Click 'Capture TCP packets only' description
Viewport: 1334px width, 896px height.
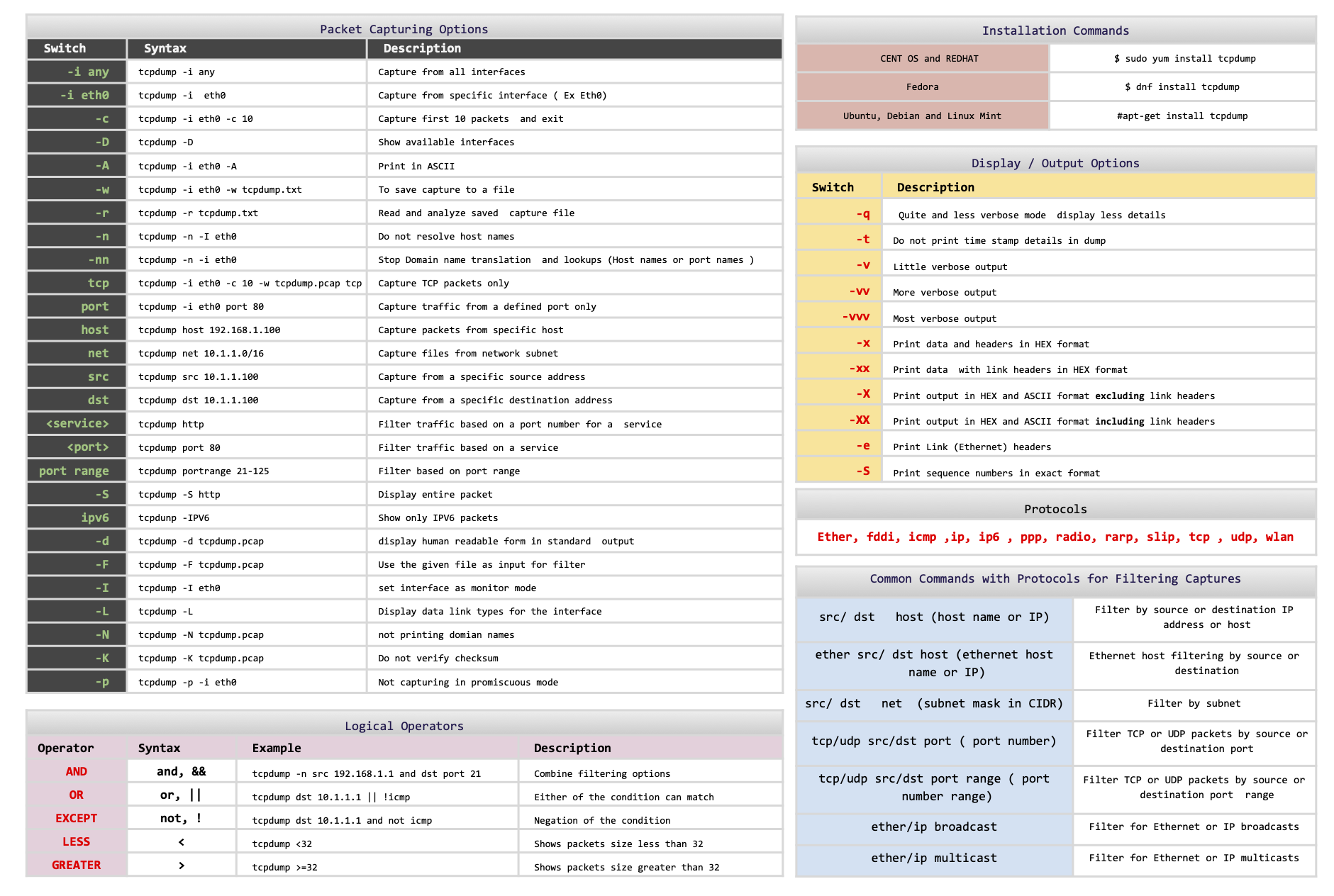443,284
